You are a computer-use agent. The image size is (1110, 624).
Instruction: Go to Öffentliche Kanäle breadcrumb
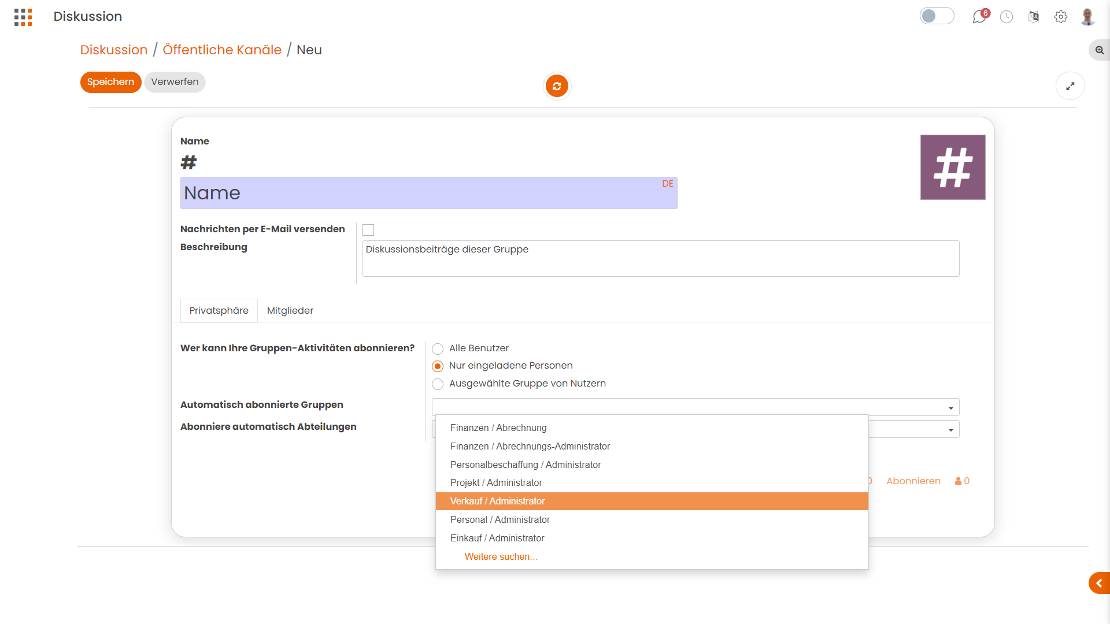(222, 50)
